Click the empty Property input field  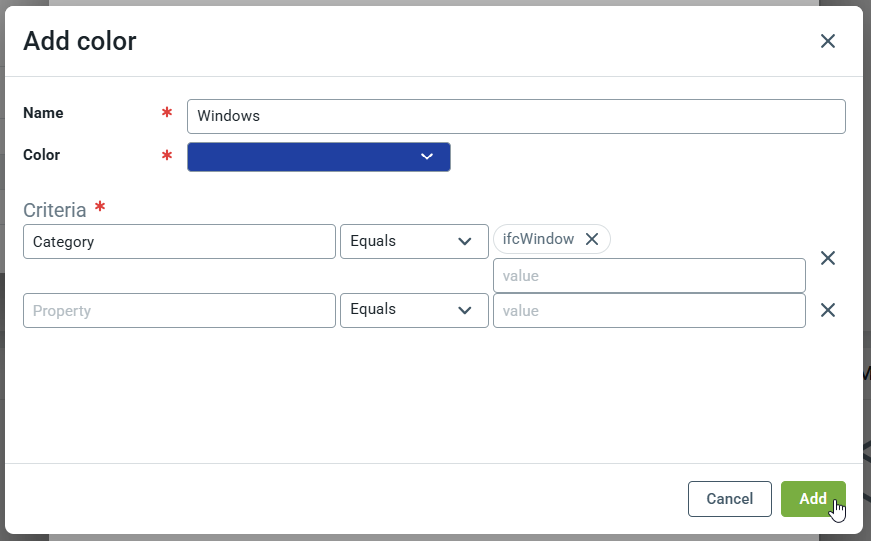179,311
